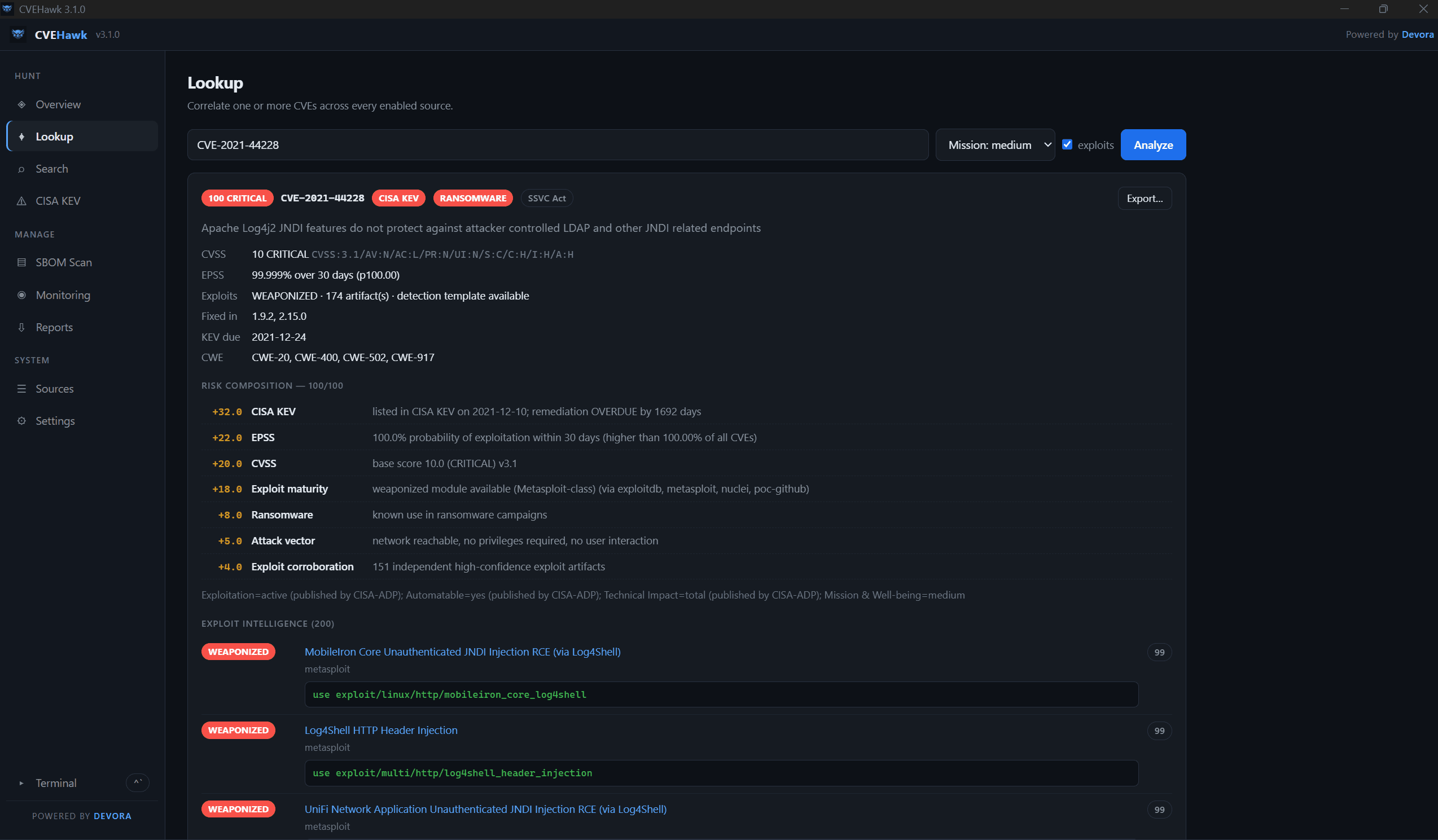Click the RANSOMWARE badge
1438x840 pixels.
click(x=472, y=198)
